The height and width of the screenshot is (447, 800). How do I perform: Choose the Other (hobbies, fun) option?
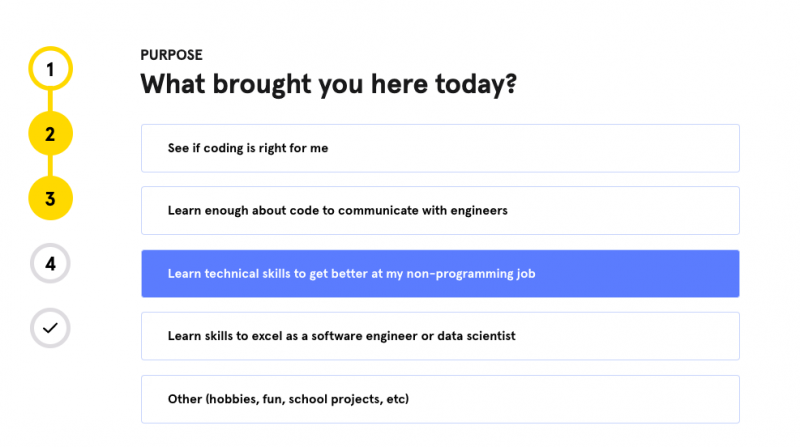440,399
